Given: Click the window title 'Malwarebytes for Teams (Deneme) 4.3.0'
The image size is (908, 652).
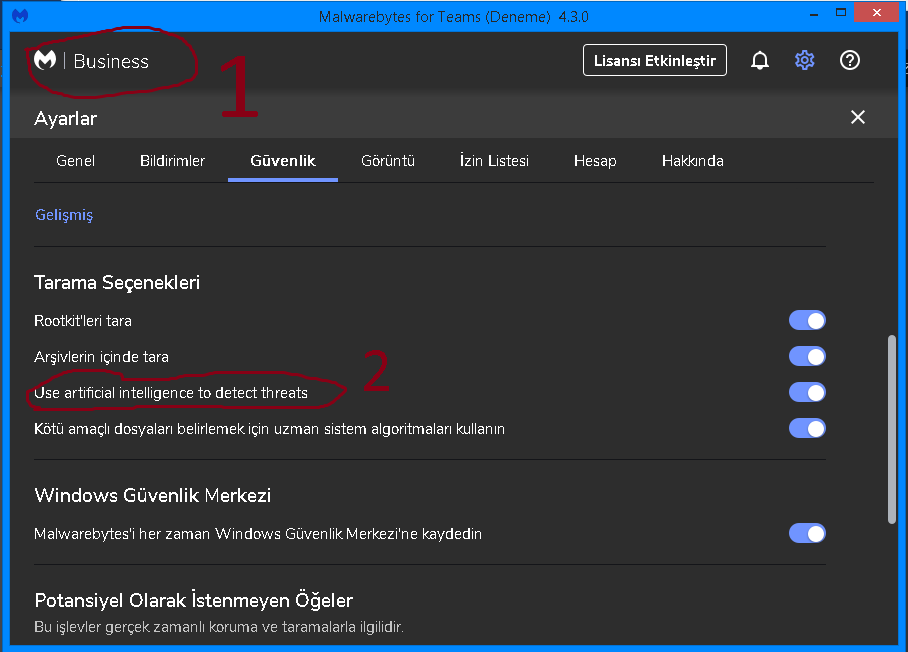Looking at the screenshot, I should pos(453,17).
